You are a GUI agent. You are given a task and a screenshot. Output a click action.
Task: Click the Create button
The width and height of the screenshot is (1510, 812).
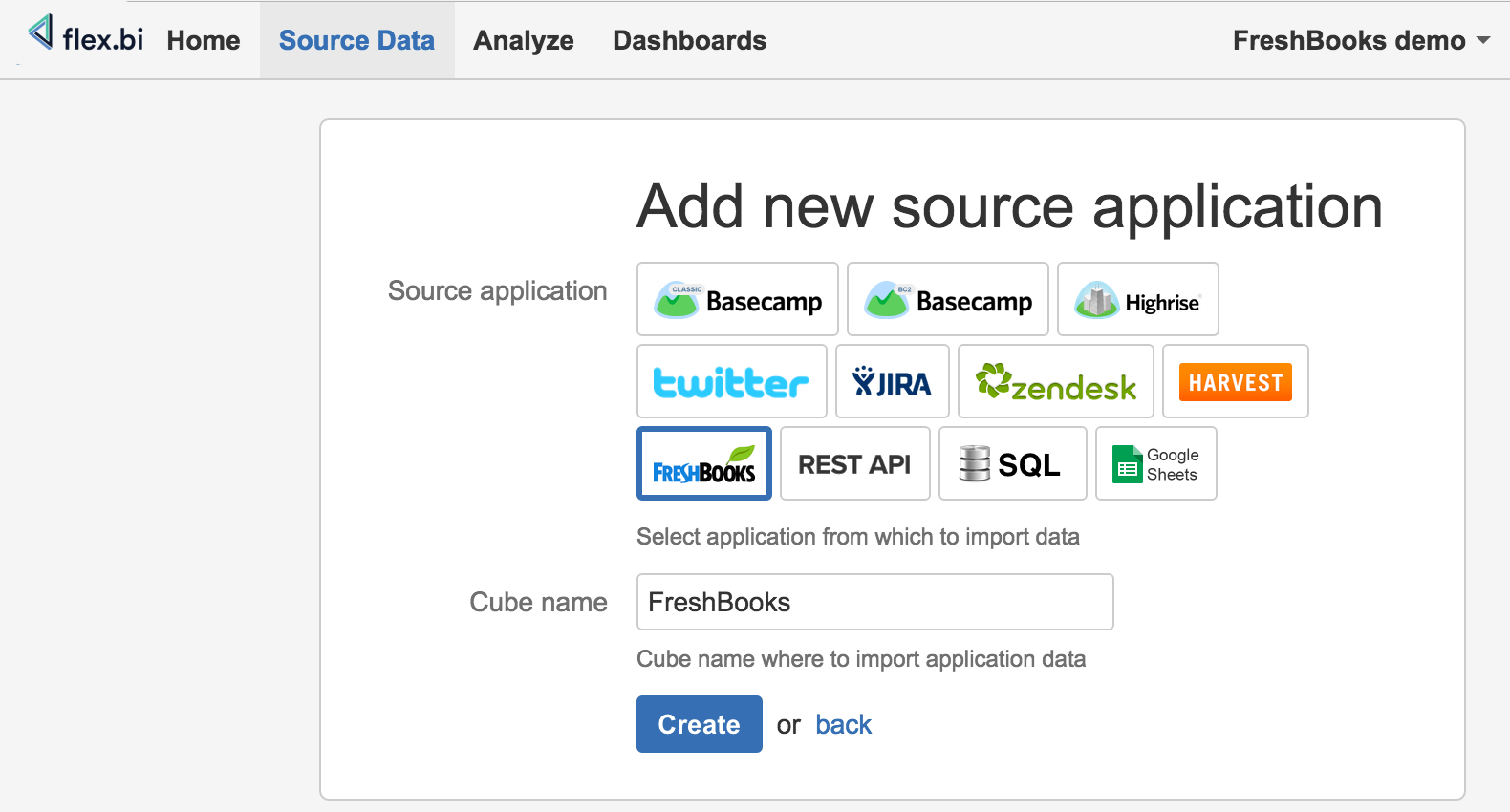click(699, 724)
